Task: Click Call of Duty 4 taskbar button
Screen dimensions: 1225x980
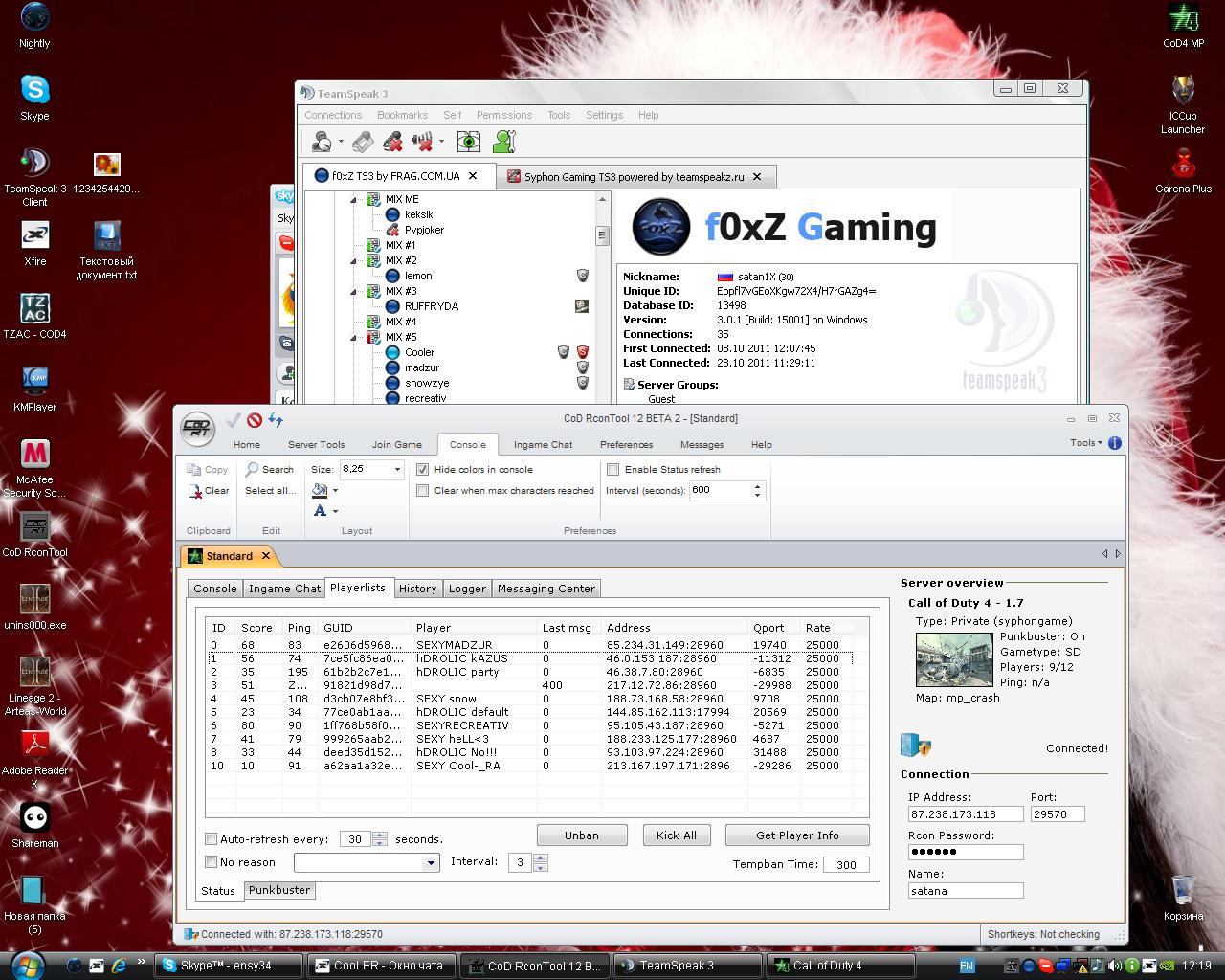Action: 840,965
